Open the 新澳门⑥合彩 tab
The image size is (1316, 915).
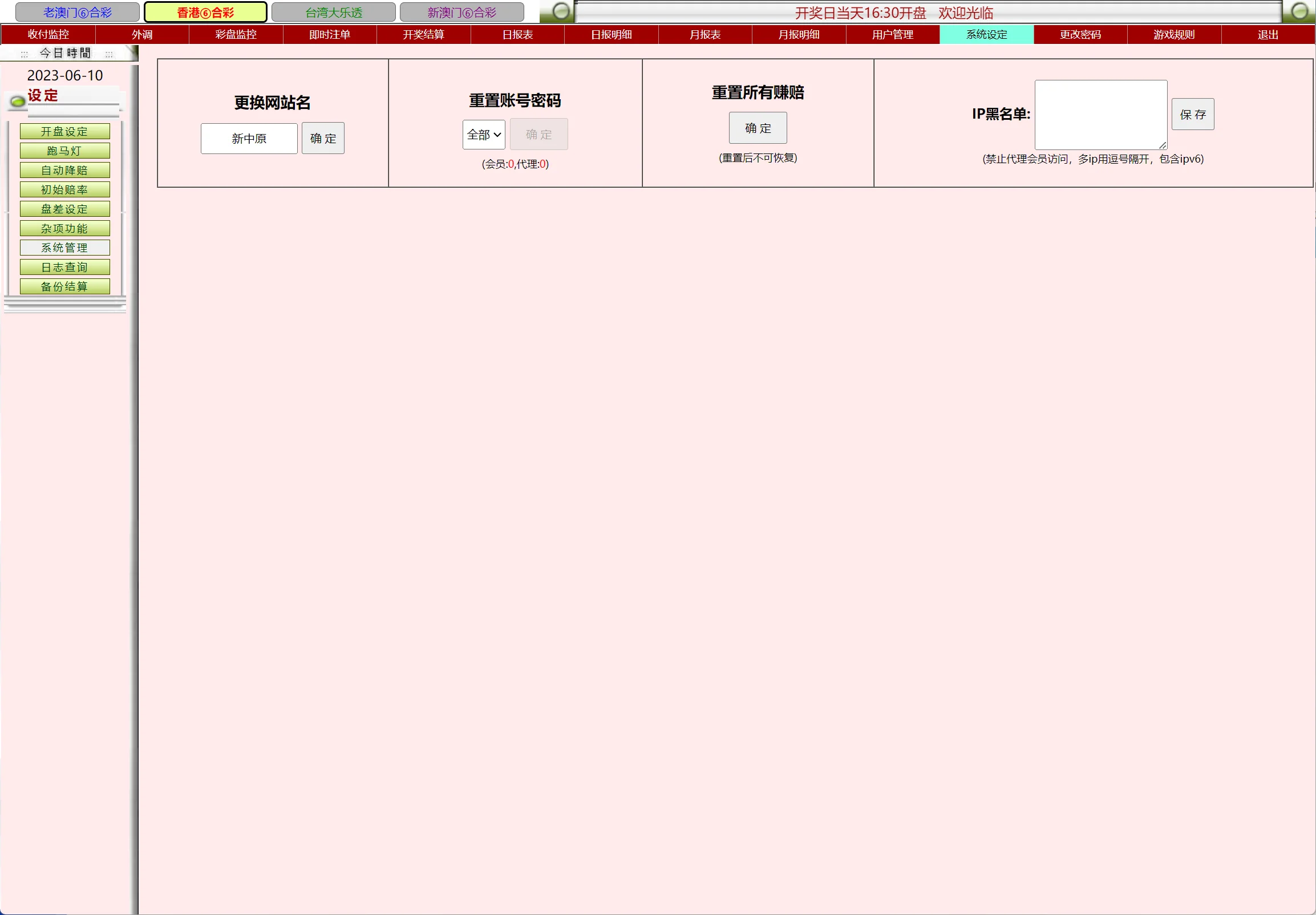click(461, 12)
